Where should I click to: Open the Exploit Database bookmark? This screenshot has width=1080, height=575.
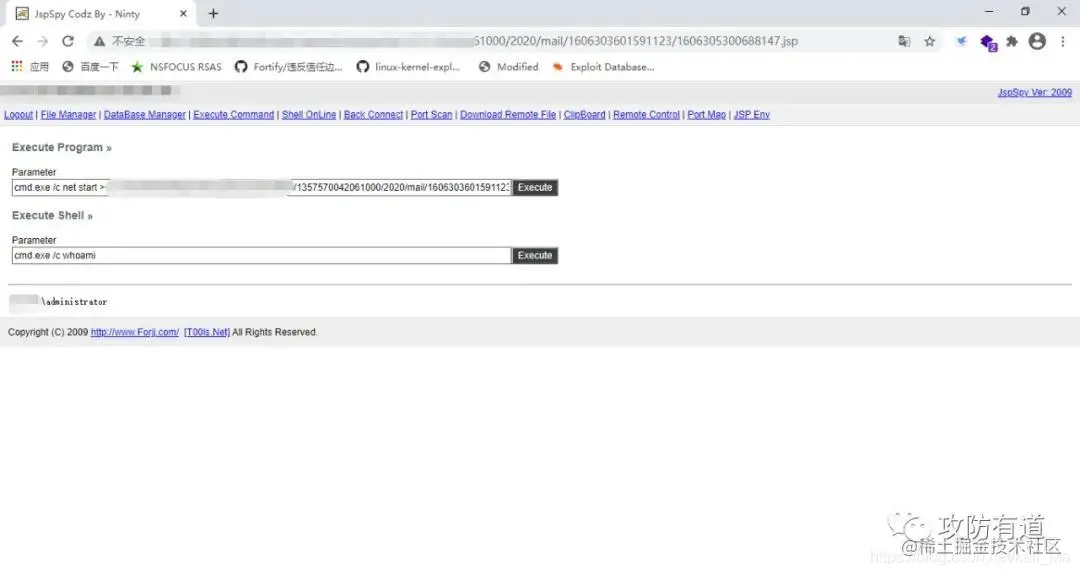[603, 67]
